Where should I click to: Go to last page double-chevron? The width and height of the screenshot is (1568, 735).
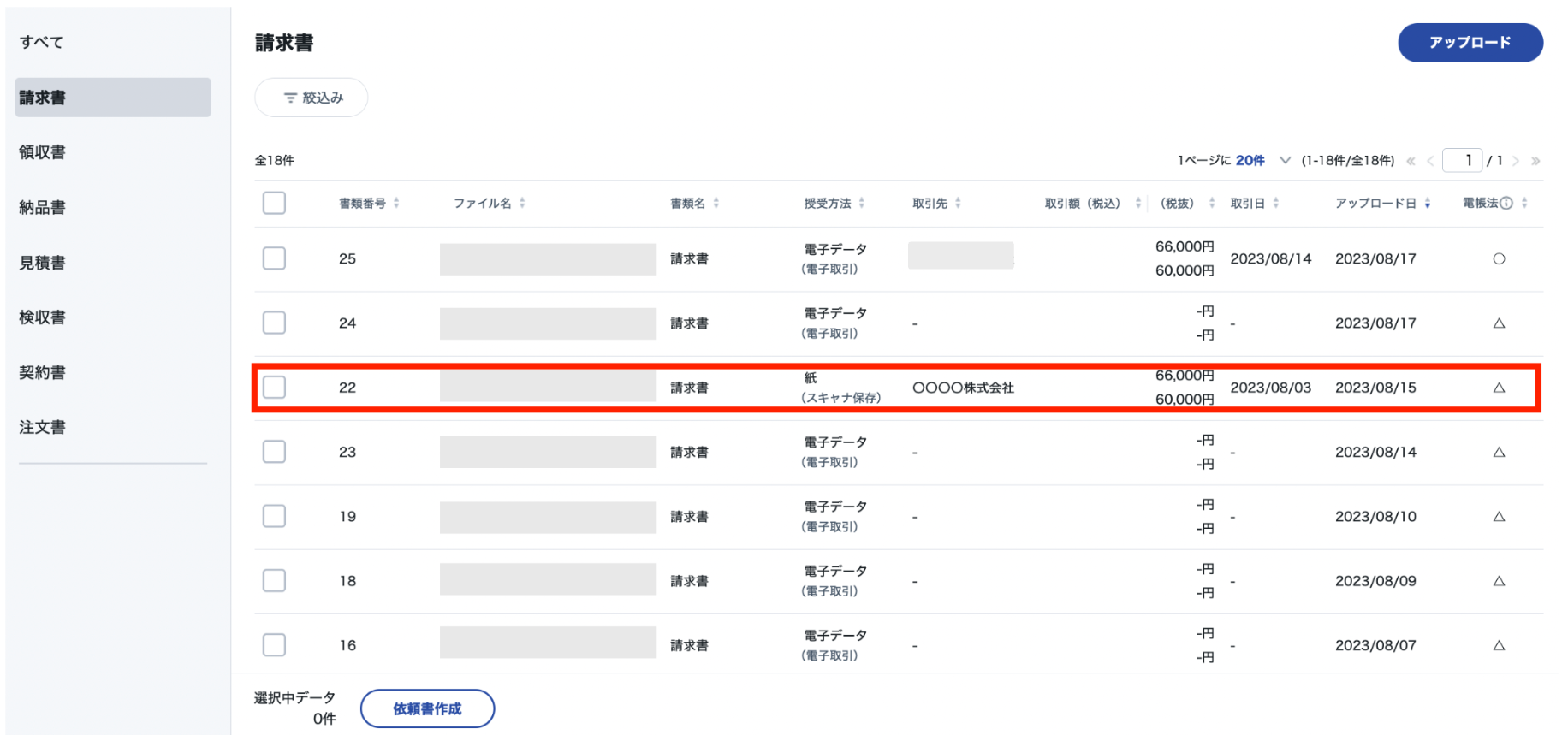pyautogui.click(x=1535, y=161)
